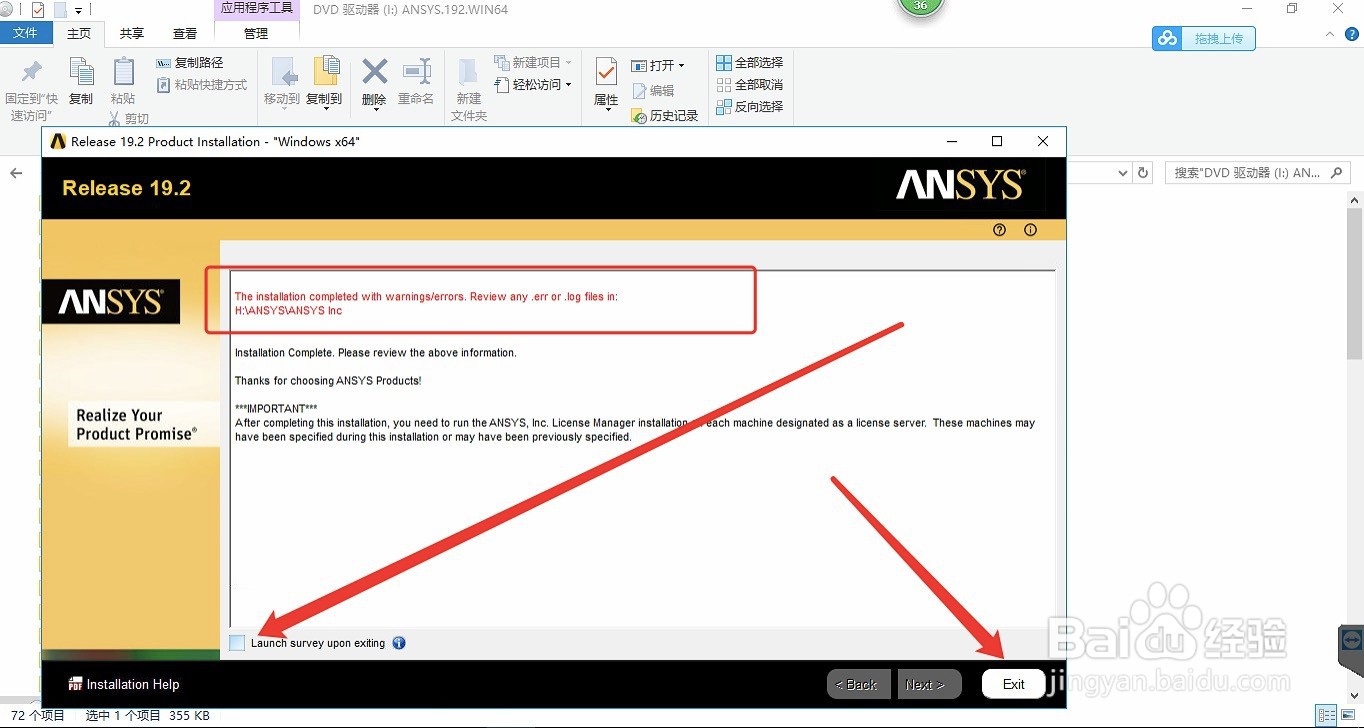Tick the Launch survey upon exiting checkbox
Image resolution: width=1364 pixels, height=728 pixels.
237,643
